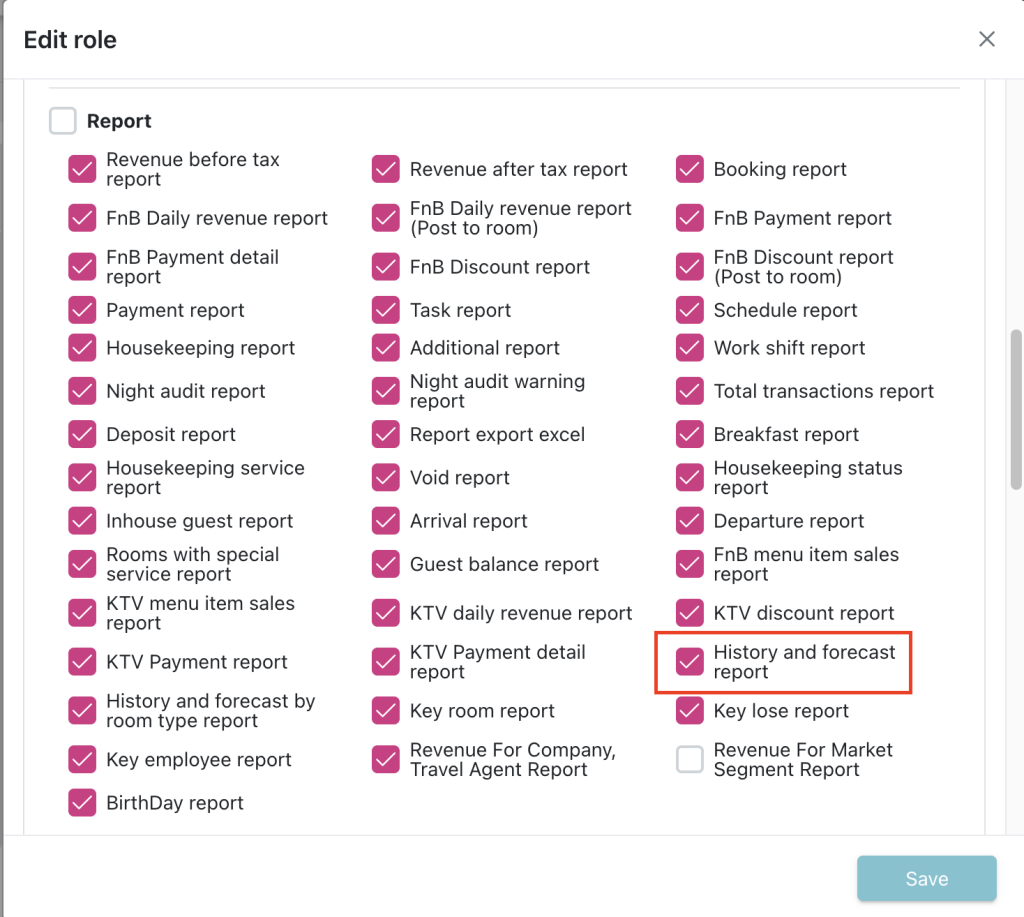Uncheck Key employee report

point(82,760)
